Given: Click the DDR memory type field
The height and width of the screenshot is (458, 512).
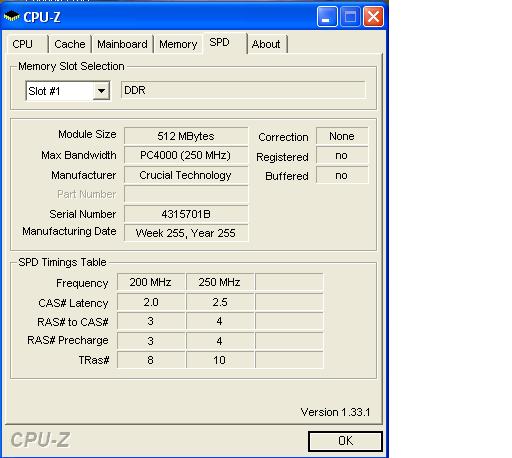Looking at the screenshot, I should (x=243, y=90).
